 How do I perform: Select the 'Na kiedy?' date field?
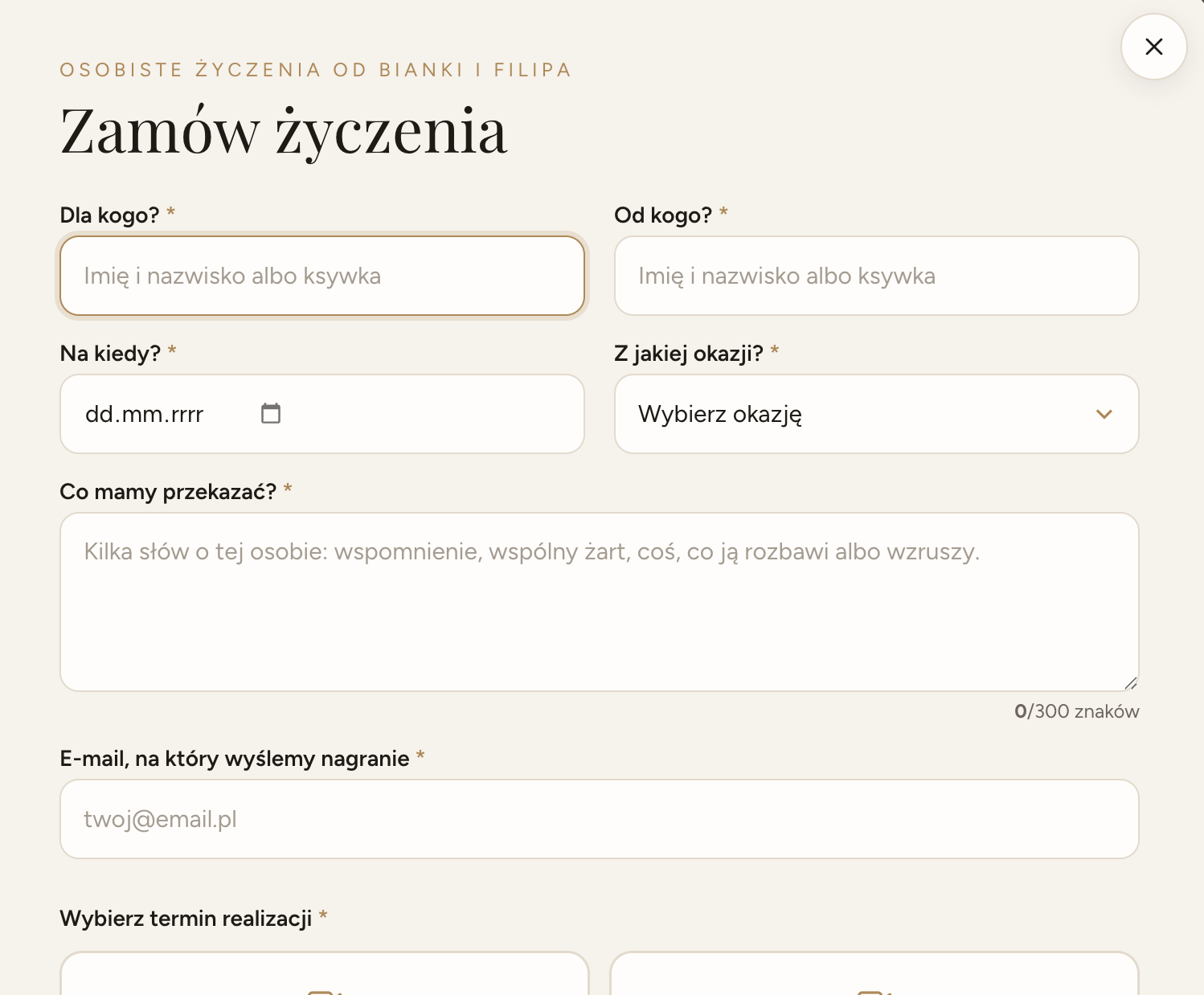pyautogui.click(x=322, y=414)
